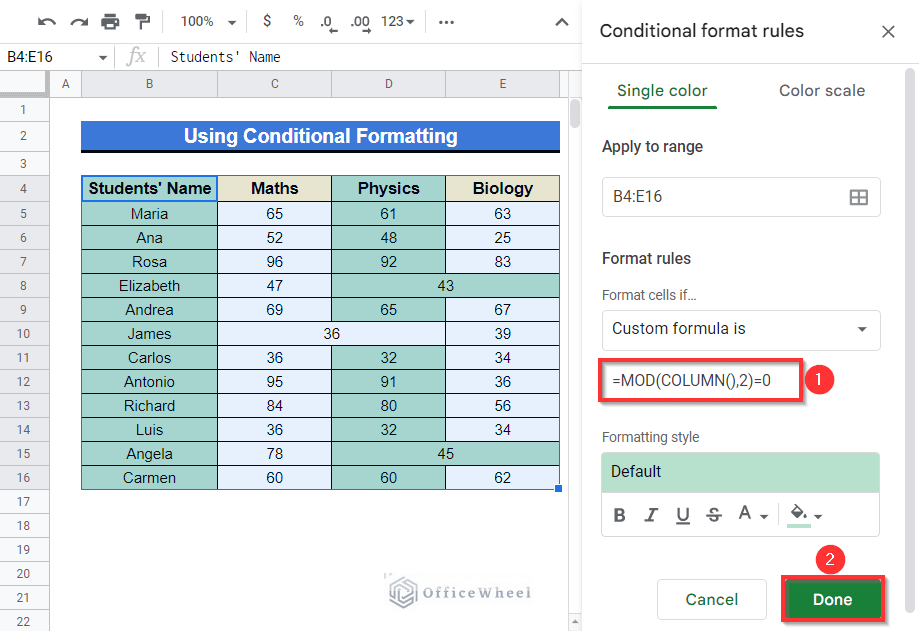
Task: Click the Redo icon in the toolbar
Action: tap(78, 21)
